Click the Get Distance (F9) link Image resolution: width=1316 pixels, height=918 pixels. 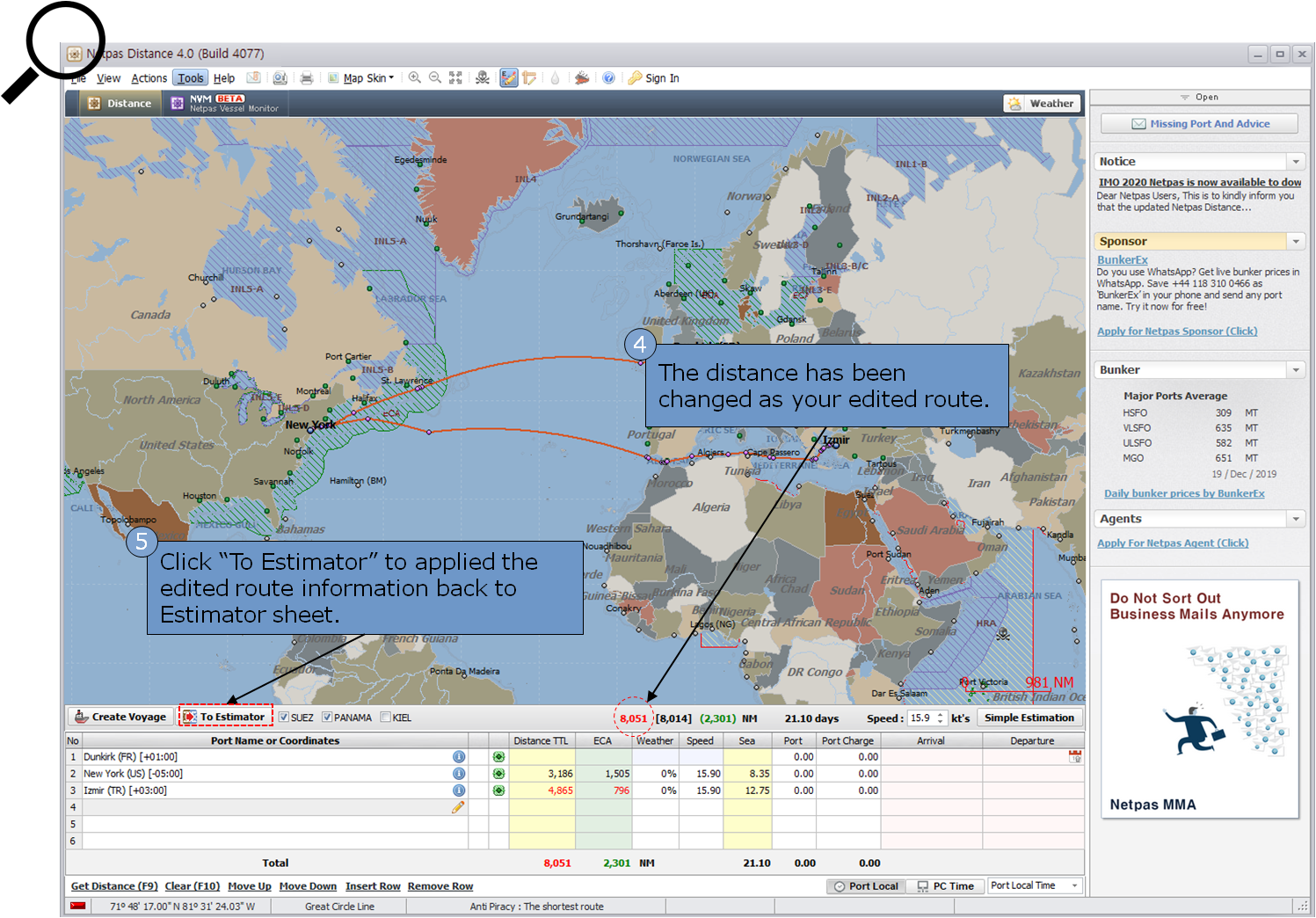click(x=114, y=886)
